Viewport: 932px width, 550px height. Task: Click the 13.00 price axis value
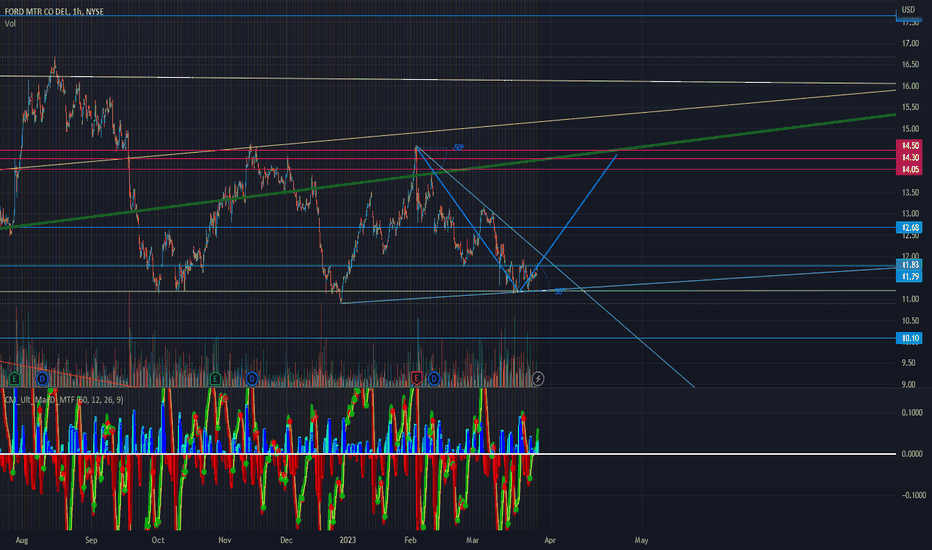pos(910,214)
